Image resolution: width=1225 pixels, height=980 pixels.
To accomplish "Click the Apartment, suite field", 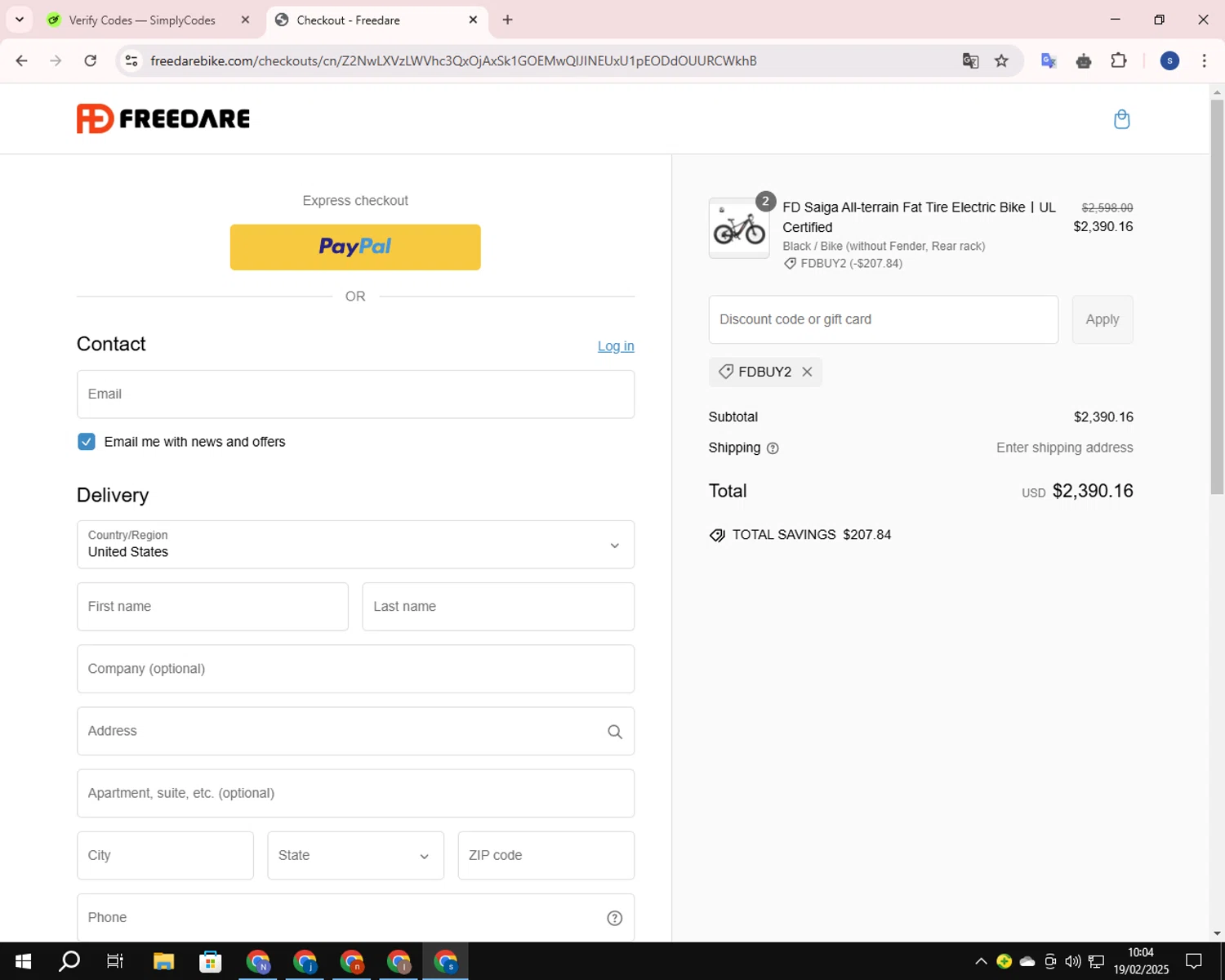I will click(x=355, y=794).
